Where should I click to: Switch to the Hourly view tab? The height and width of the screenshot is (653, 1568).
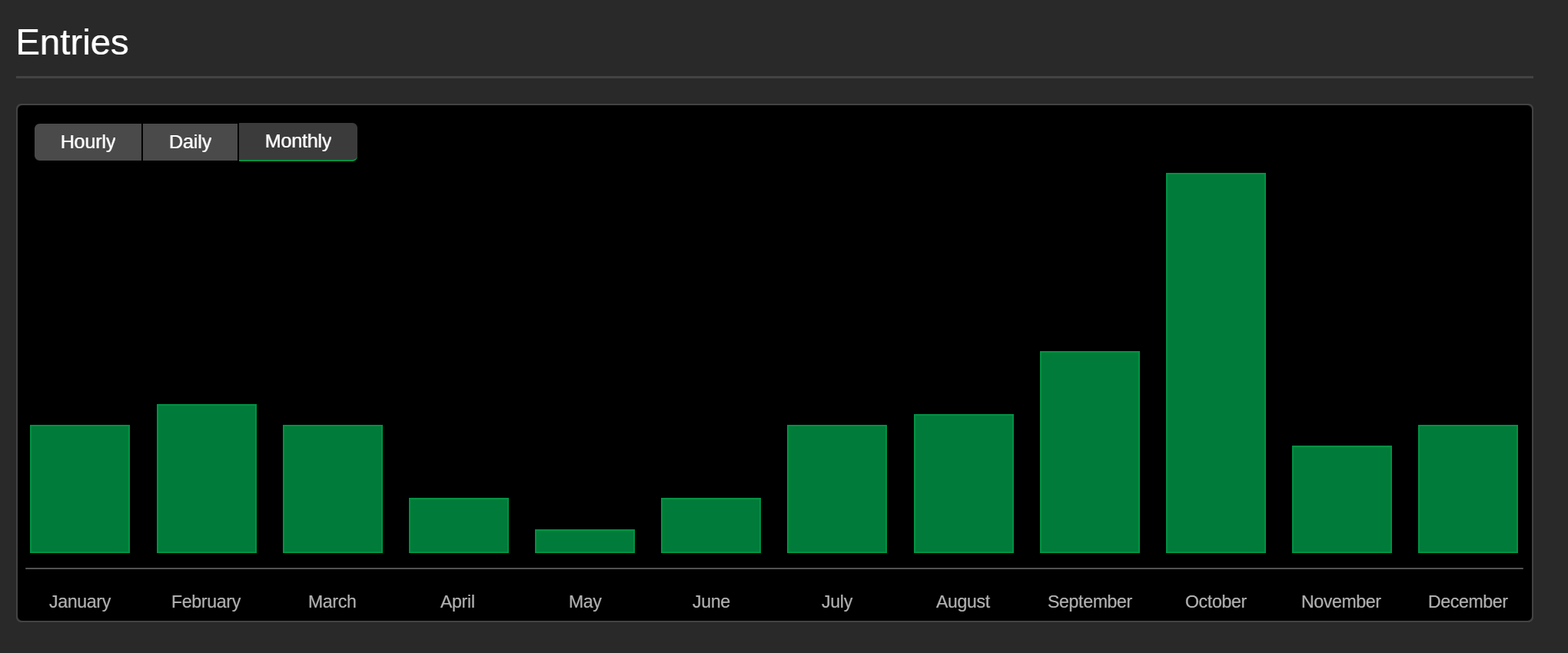(88, 142)
